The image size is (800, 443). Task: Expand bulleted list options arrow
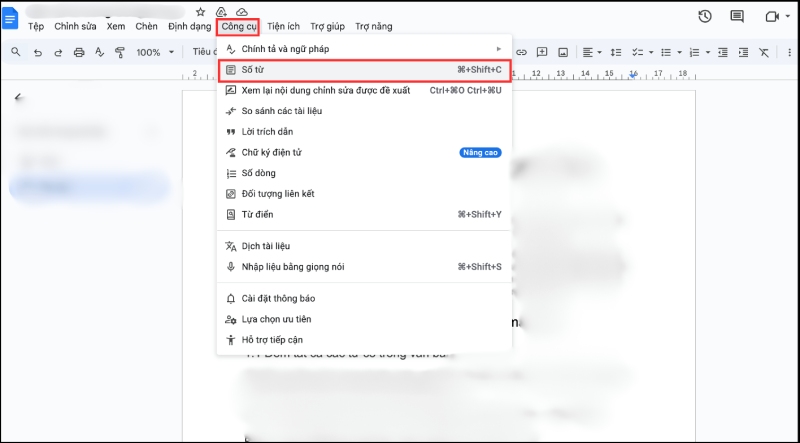(679, 52)
